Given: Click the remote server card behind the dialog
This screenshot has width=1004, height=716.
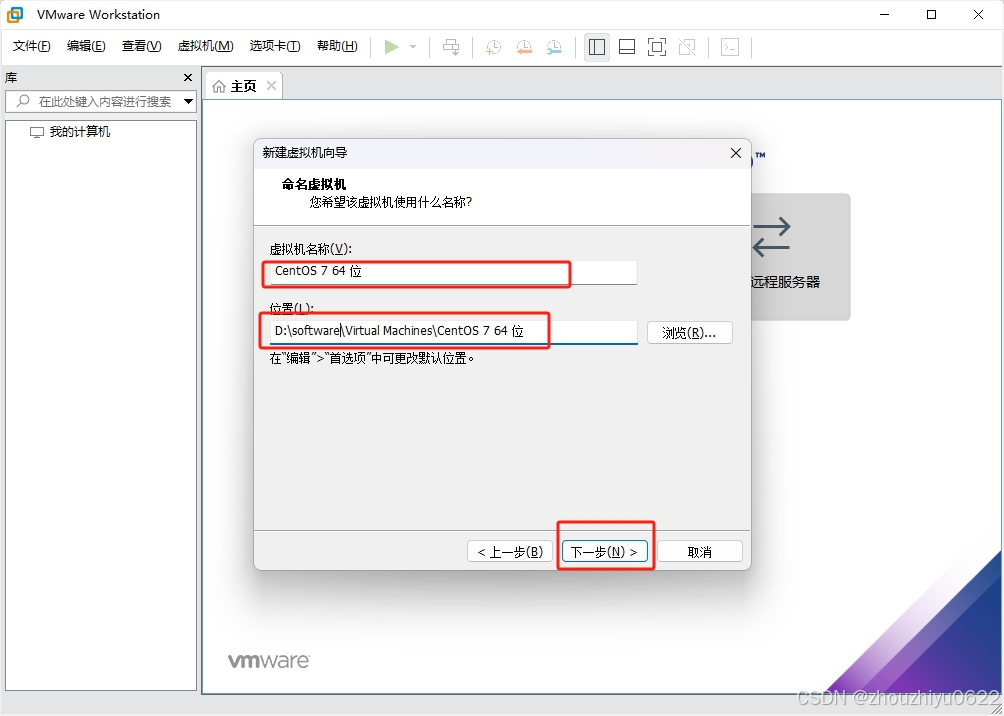Looking at the screenshot, I should [x=800, y=257].
